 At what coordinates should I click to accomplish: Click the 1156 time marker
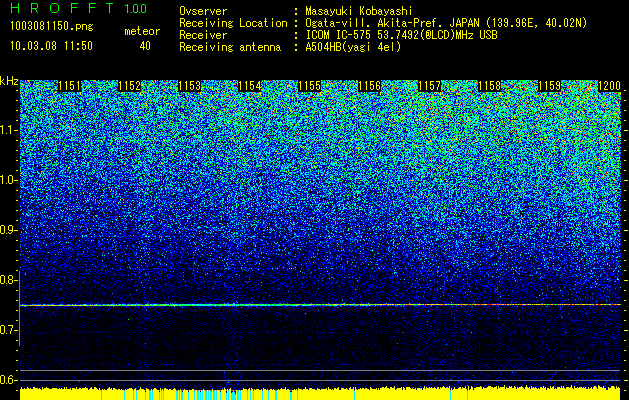click(369, 86)
